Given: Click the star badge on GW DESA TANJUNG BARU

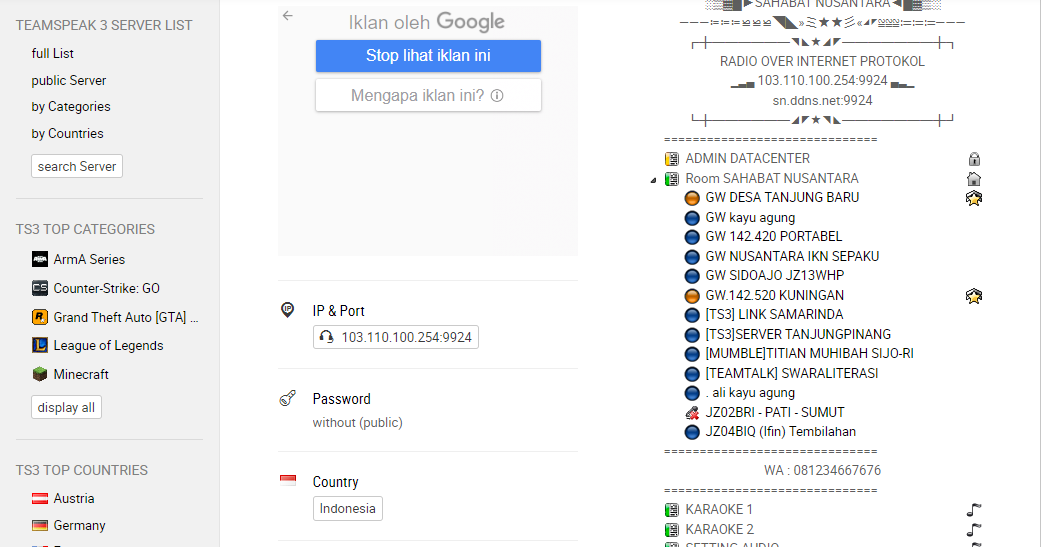Looking at the screenshot, I should [x=974, y=198].
